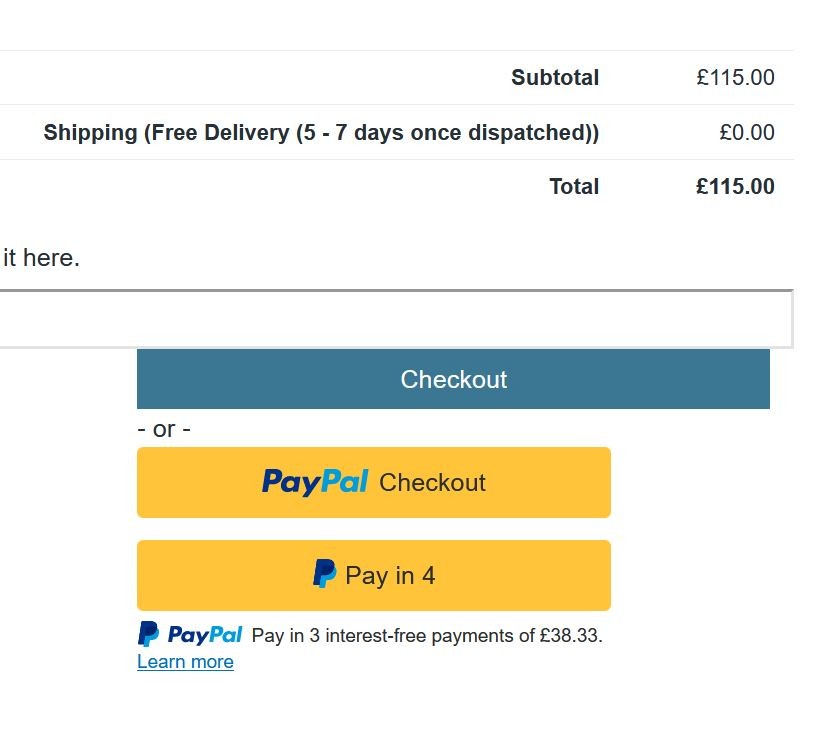Open the Learn more link
The width and height of the screenshot is (840, 730).
[x=185, y=662]
